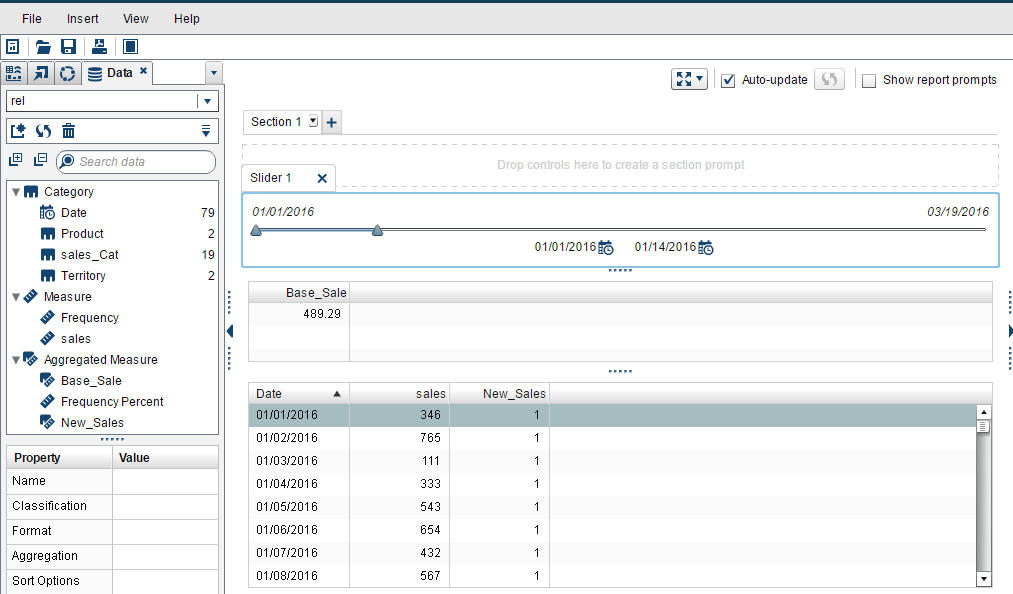The image size is (1013, 594).
Task: Click in the Search data field
Action: 136,162
